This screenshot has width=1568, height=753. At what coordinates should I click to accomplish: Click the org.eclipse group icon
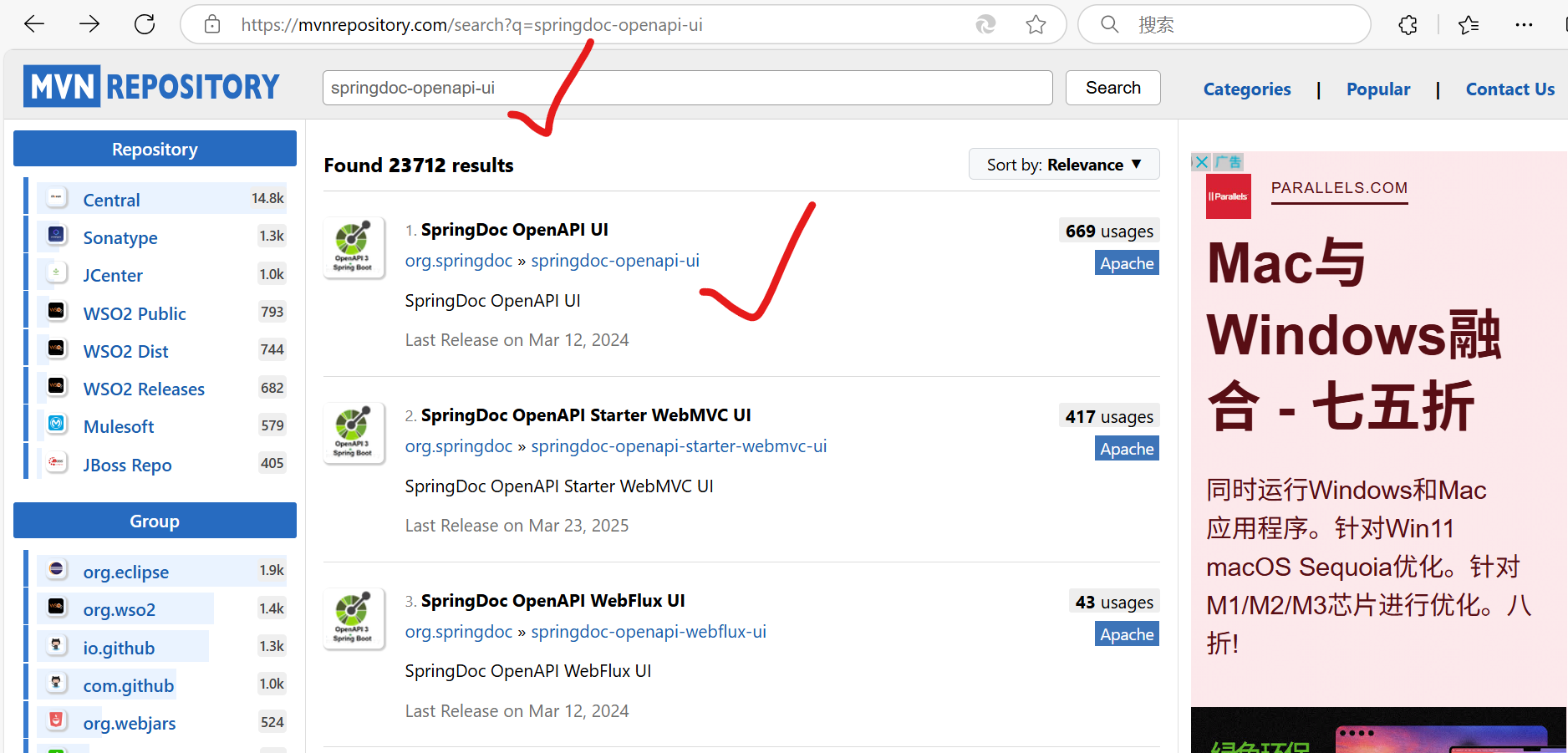[55, 569]
